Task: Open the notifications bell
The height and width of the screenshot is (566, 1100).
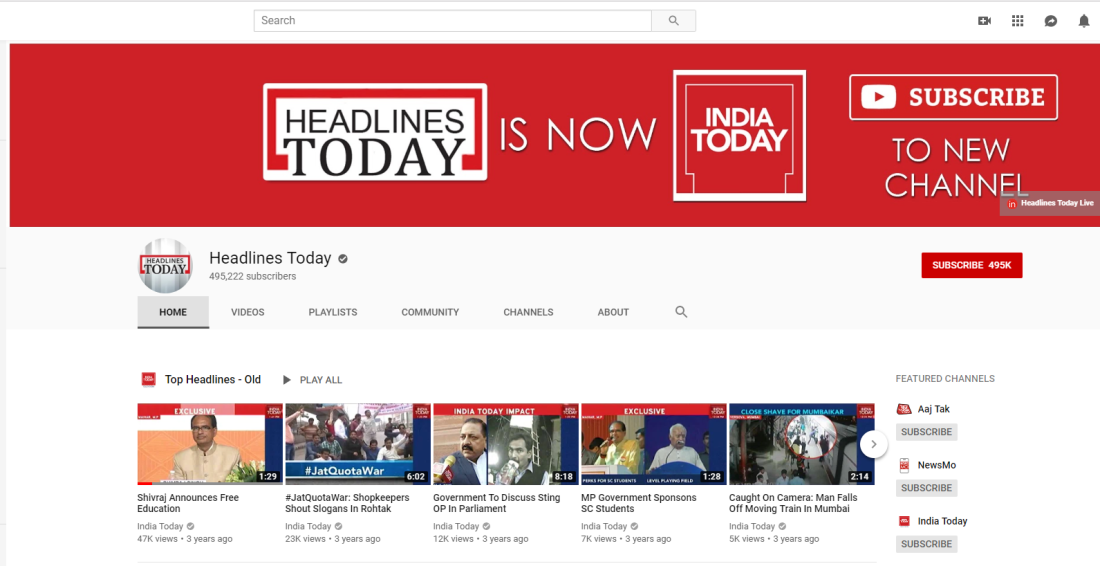Action: pos(1084,21)
